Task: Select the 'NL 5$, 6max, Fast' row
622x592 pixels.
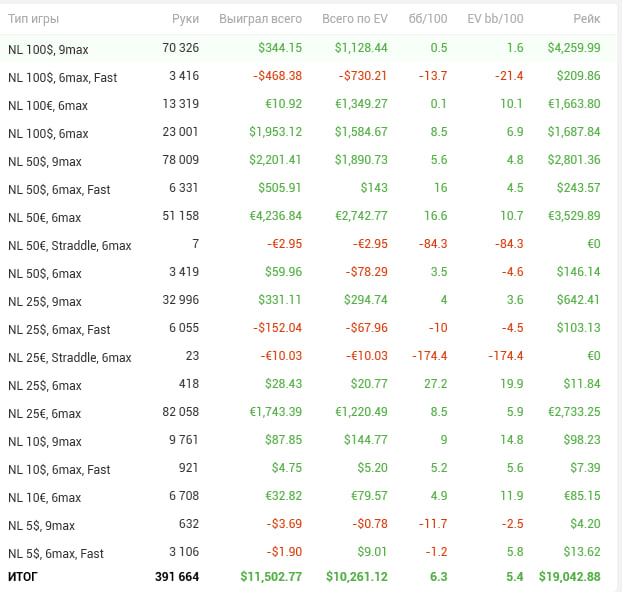Action: tap(308, 552)
